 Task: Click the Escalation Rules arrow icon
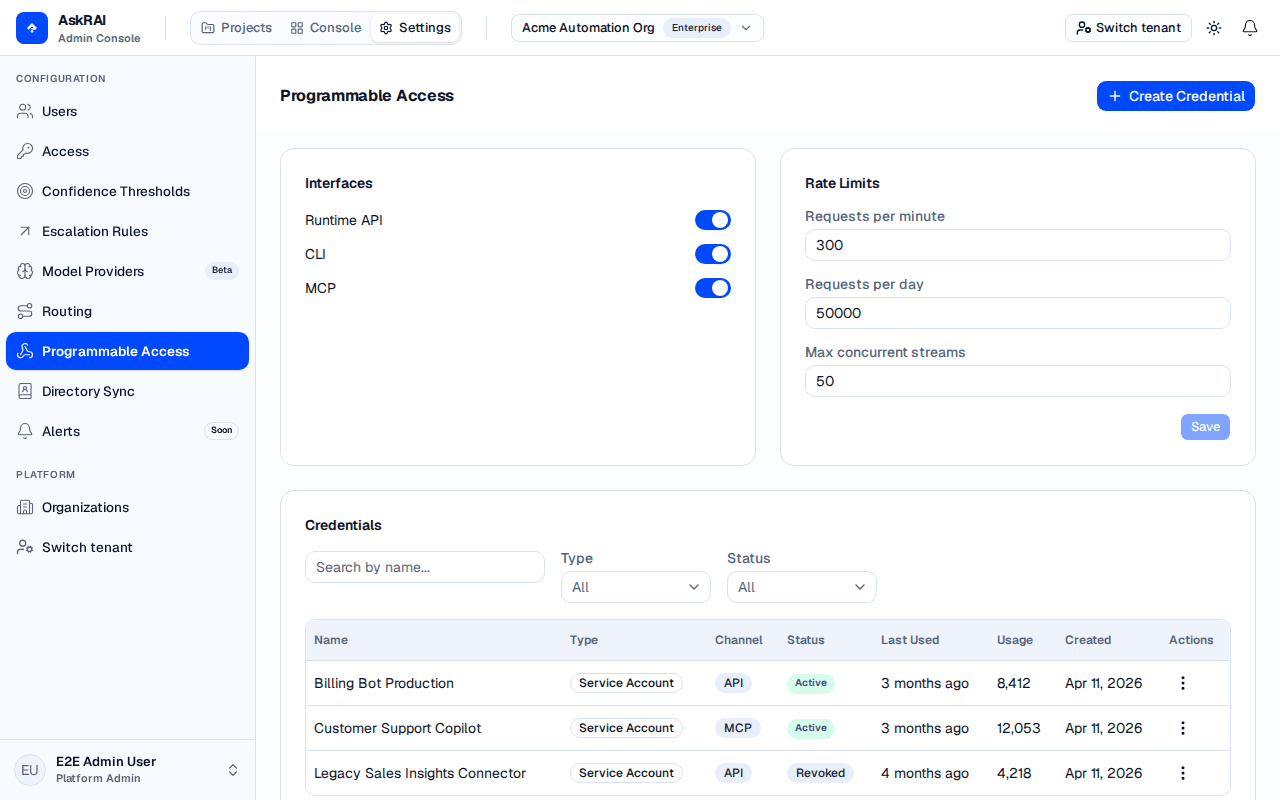point(25,231)
